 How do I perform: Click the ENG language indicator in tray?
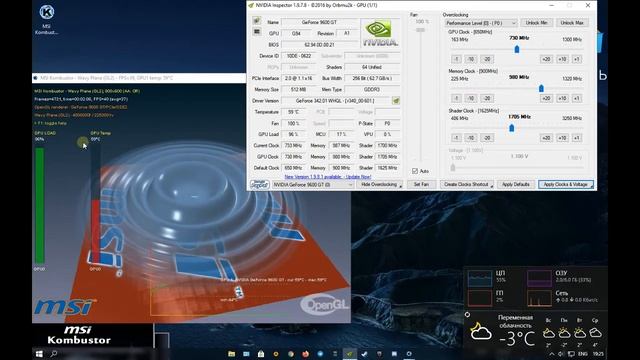pyautogui.click(x=582, y=354)
